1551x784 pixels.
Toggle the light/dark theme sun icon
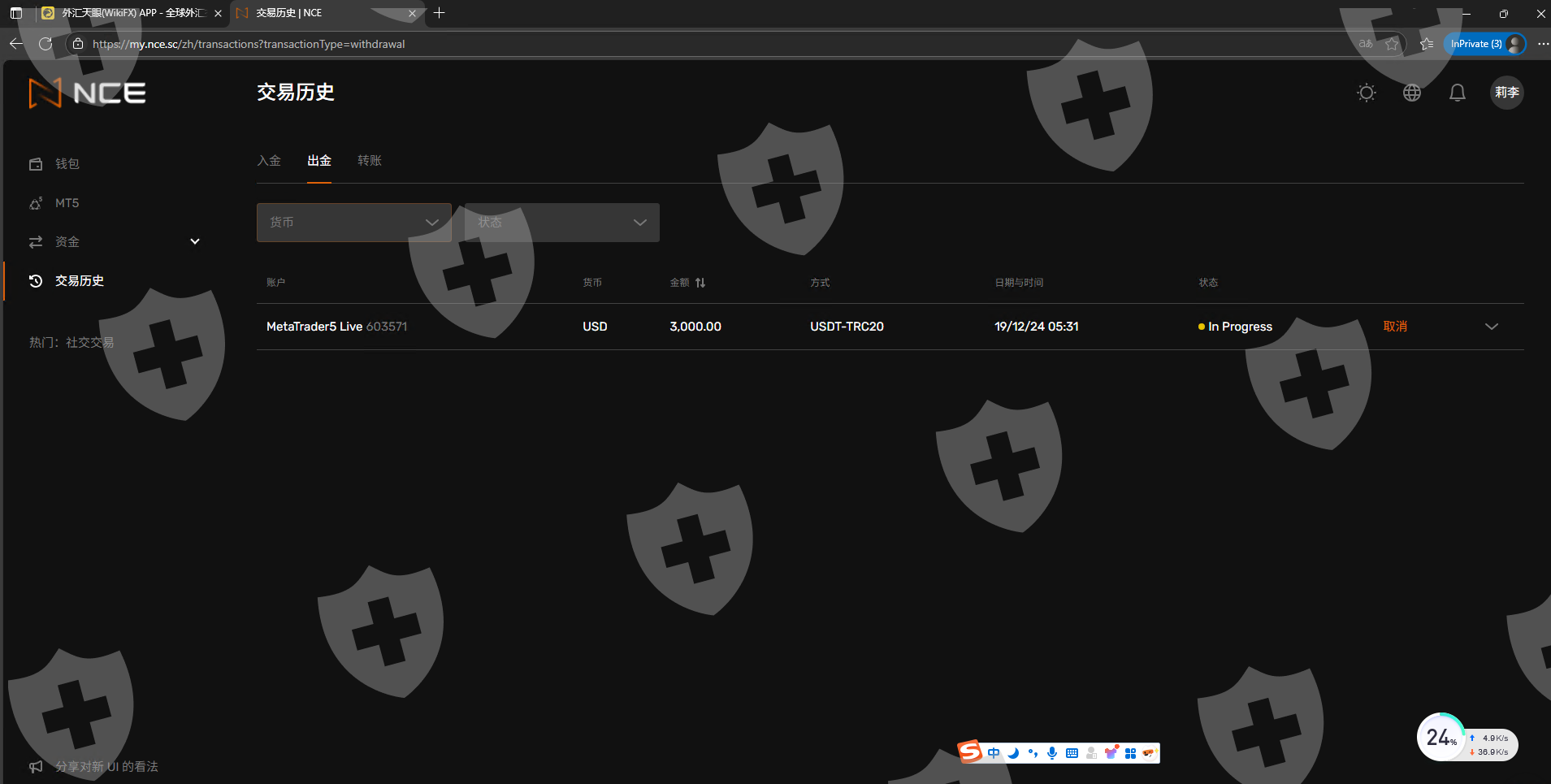(x=1367, y=93)
